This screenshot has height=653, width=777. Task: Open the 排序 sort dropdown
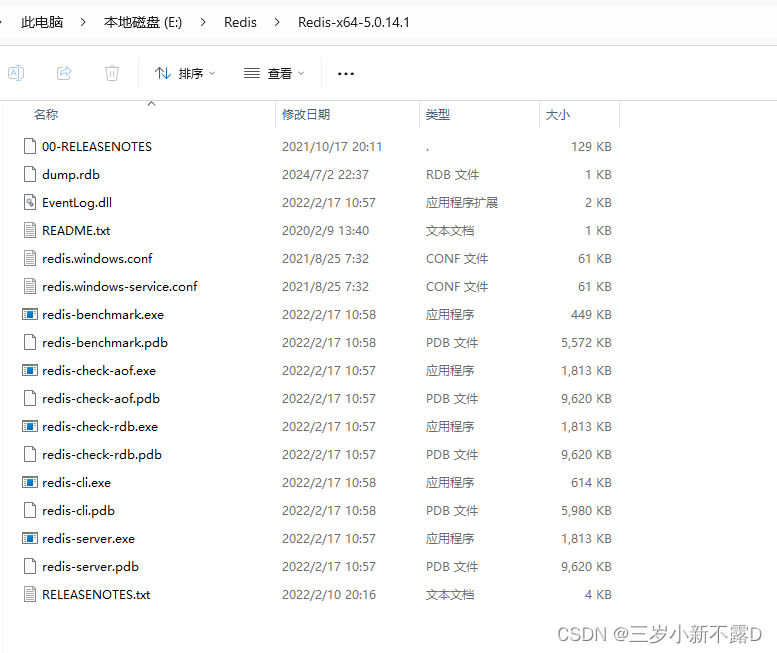click(185, 74)
